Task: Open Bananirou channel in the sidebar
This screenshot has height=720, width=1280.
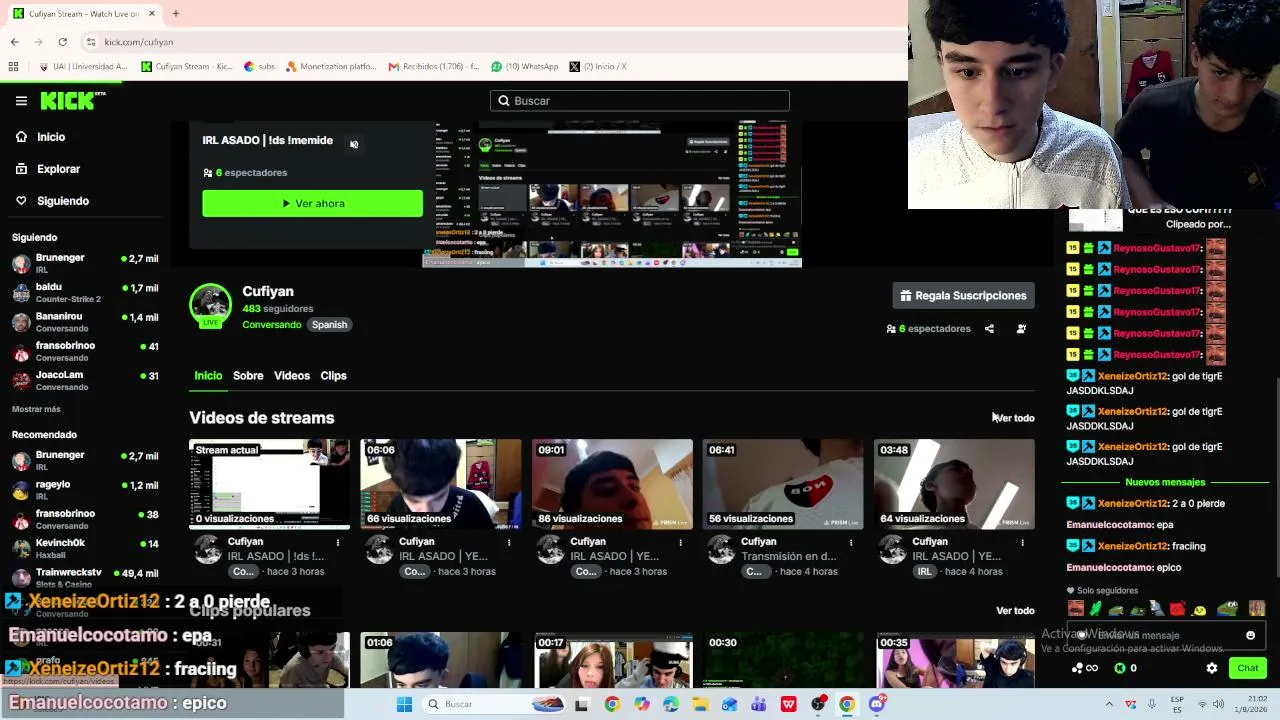Action: (85, 321)
